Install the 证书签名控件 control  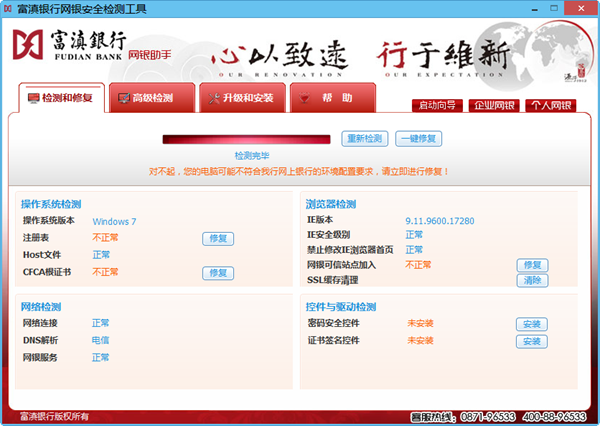pos(532,341)
